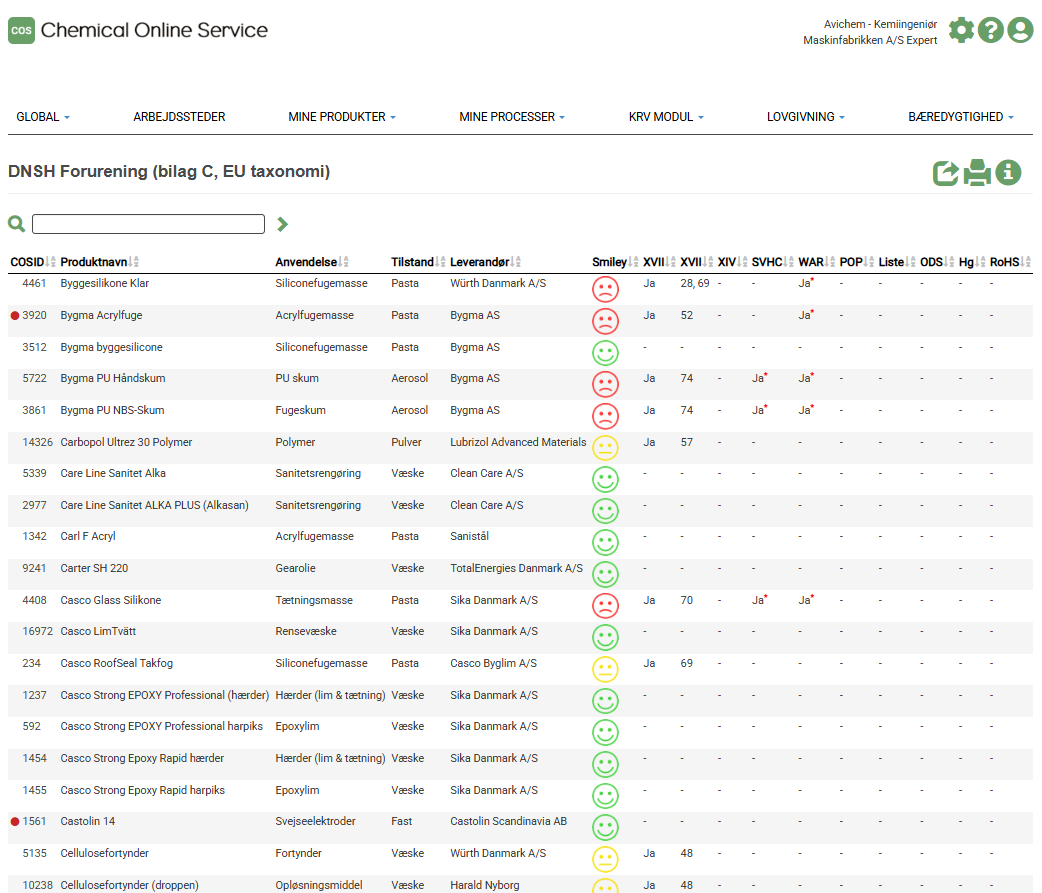The width and height of the screenshot is (1042, 893).
Task: Go to ARBEJDSSTEDER menu item
Action: pos(179,117)
